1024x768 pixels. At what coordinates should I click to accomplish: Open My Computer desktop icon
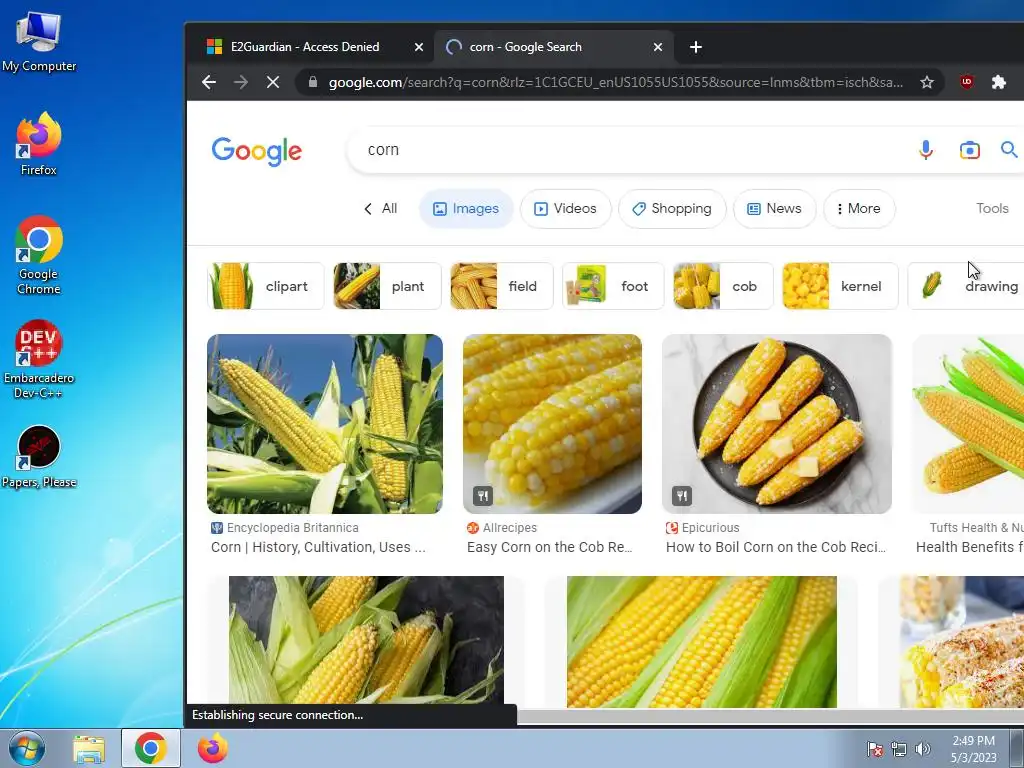(39, 42)
